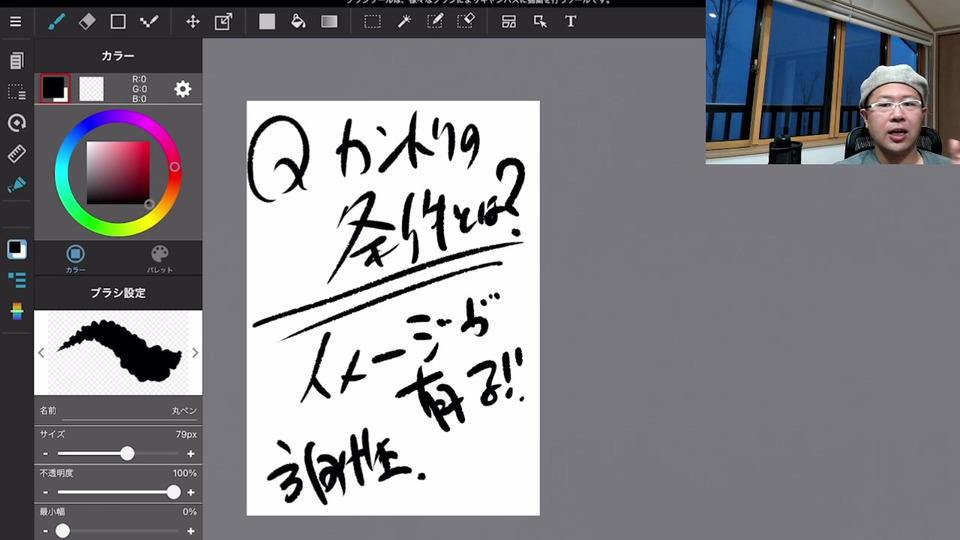Open the rainbow color palette sidebar icon
Viewport: 960px width, 540px height.
pyautogui.click(x=17, y=311)
